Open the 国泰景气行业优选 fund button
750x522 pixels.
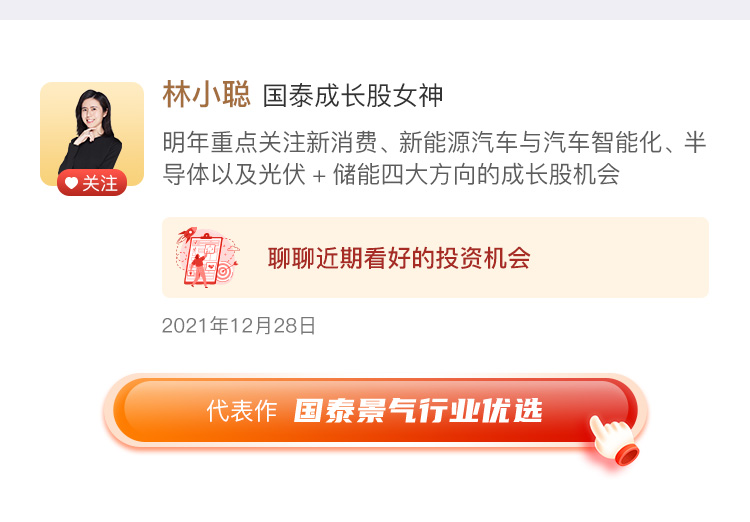[375, 411]
